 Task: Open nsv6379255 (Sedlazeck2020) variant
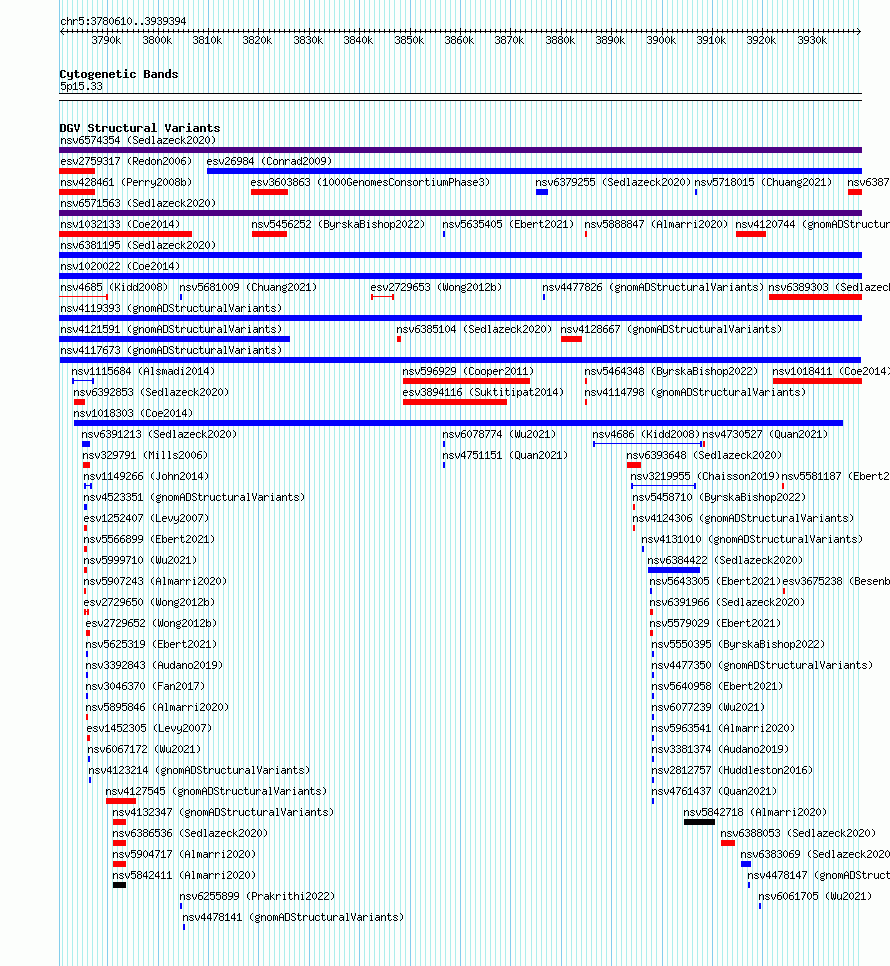tap(613, 182)
